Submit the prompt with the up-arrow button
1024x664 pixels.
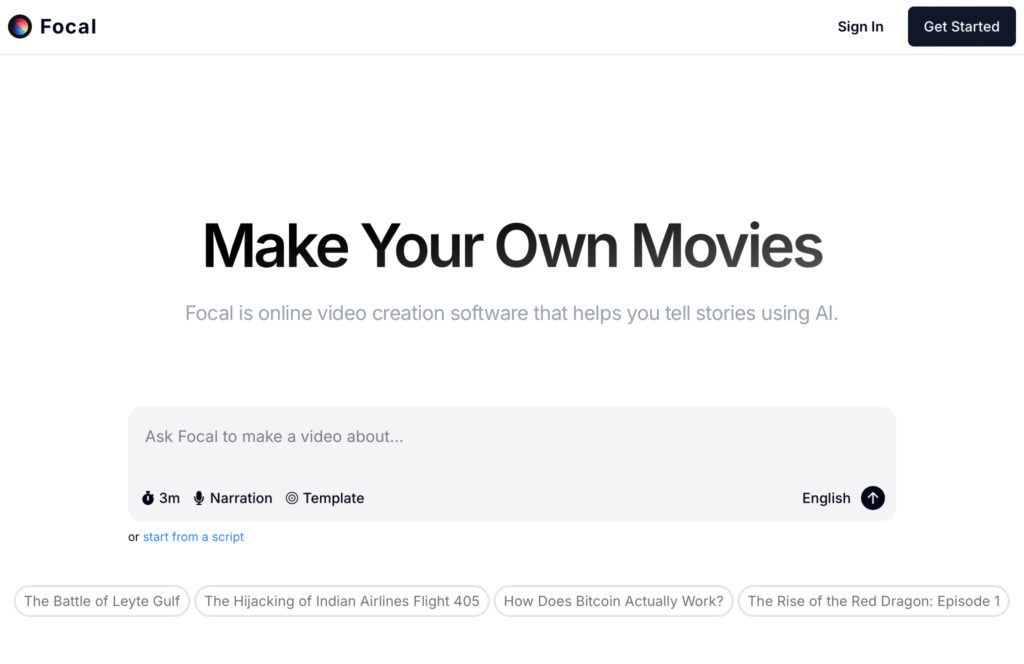point(873,498)
